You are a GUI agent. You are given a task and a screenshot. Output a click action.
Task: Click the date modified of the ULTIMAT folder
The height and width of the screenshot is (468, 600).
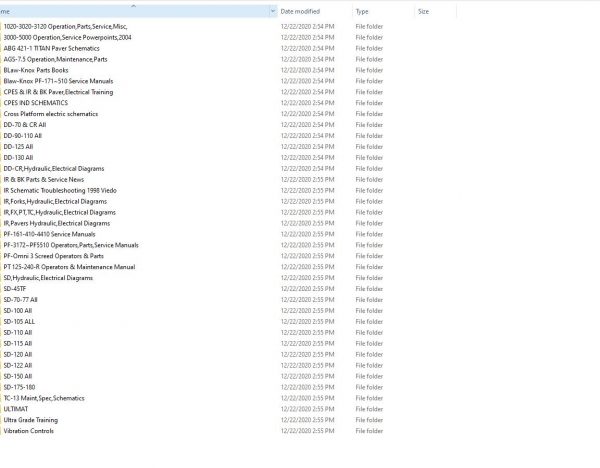pos(307,409)
